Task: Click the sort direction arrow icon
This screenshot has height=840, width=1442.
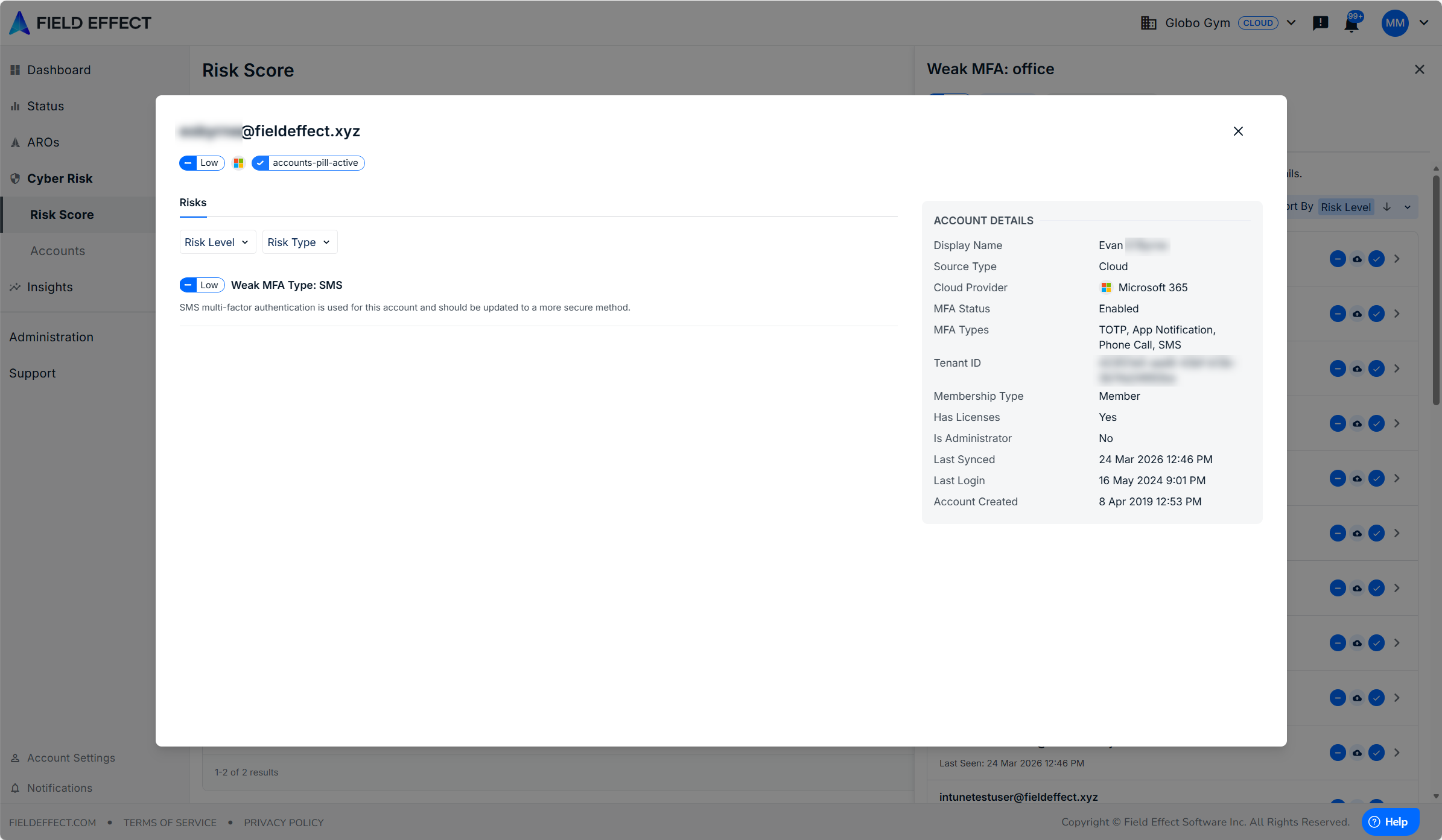Action: point(1387,207)
